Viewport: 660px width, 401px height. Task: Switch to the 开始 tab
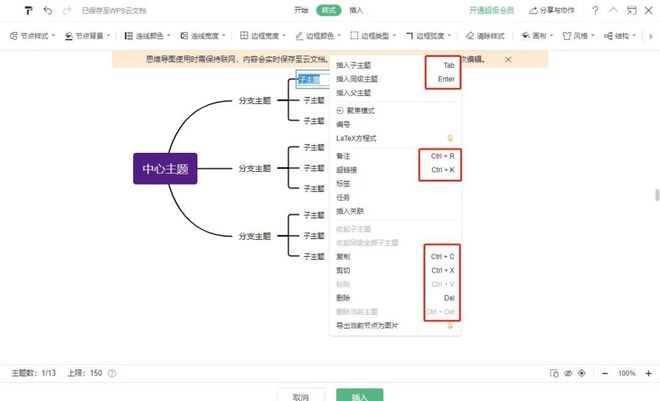click(301, 10)
